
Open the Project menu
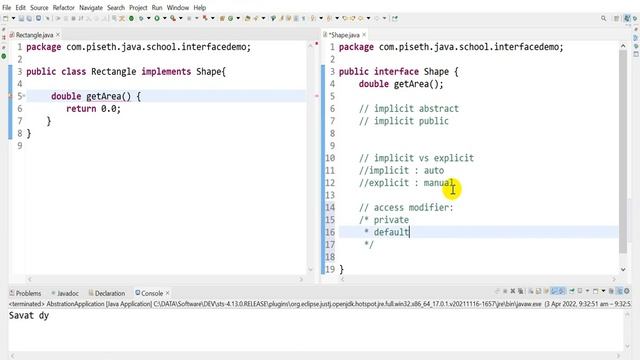138,7
